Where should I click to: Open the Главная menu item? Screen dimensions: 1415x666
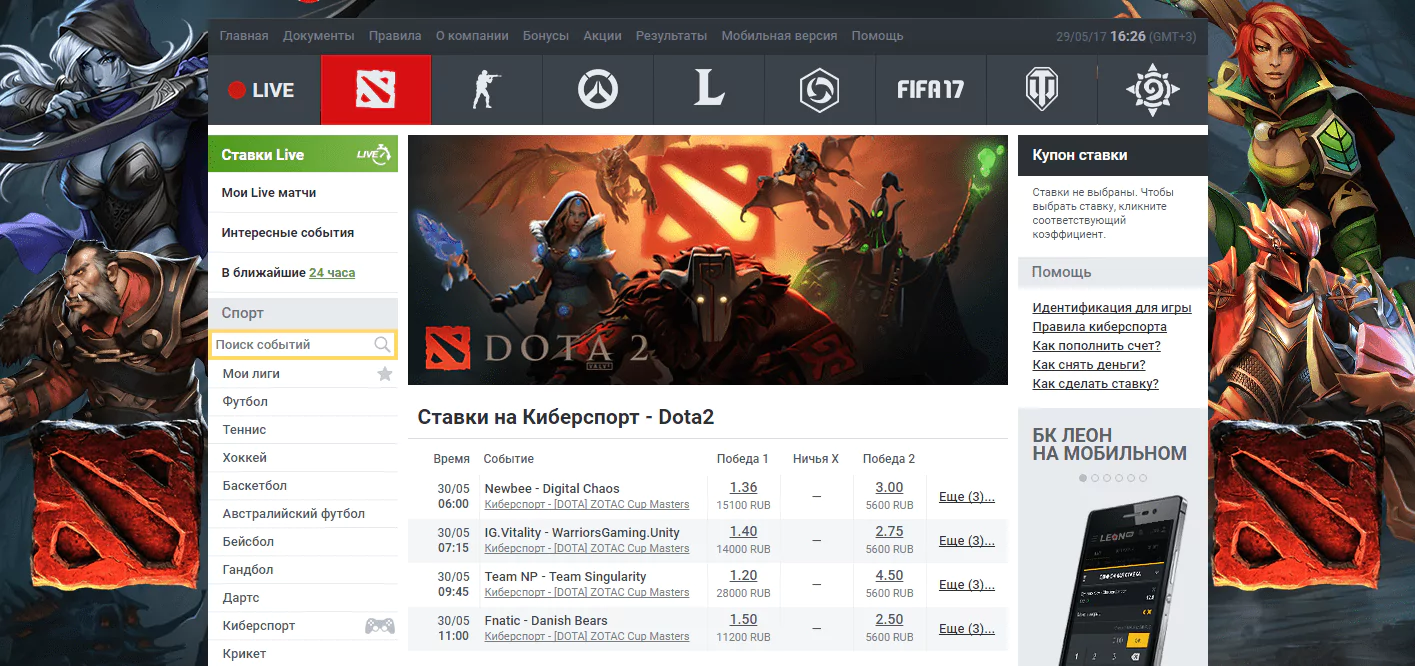pyautogui.click(x=244, y=35)
